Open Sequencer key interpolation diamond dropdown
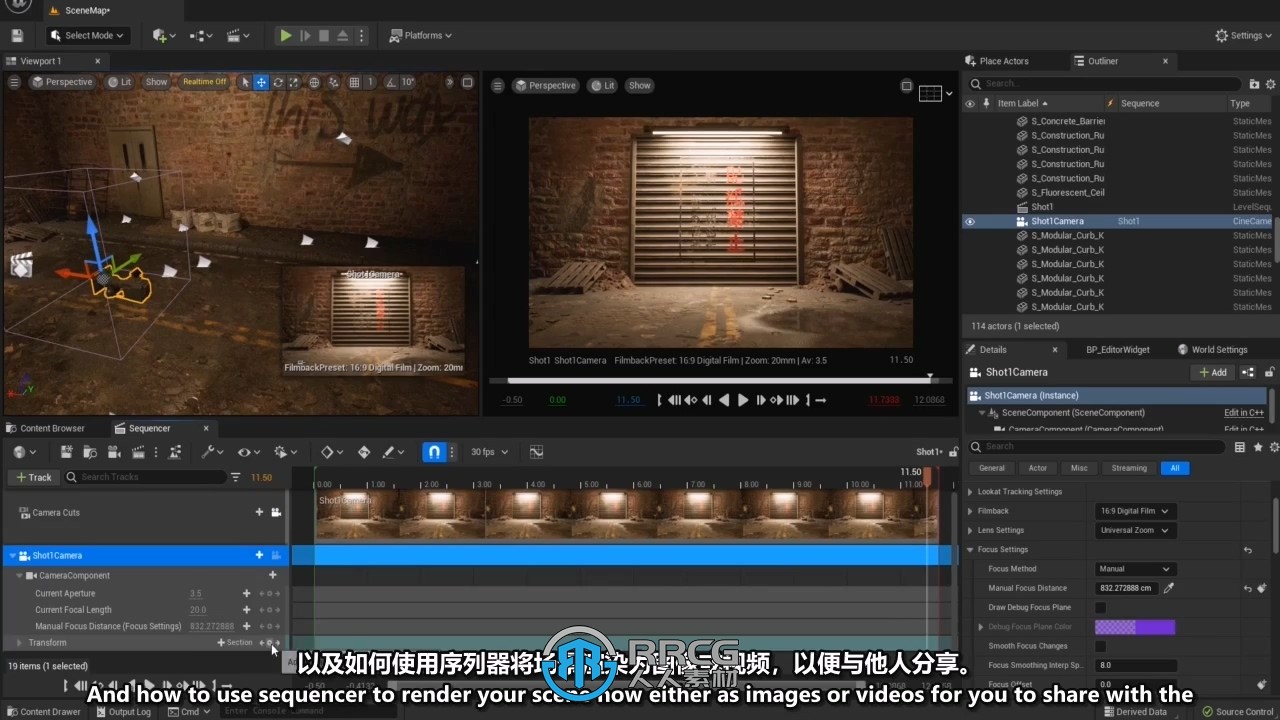 [x=331, y=452]
